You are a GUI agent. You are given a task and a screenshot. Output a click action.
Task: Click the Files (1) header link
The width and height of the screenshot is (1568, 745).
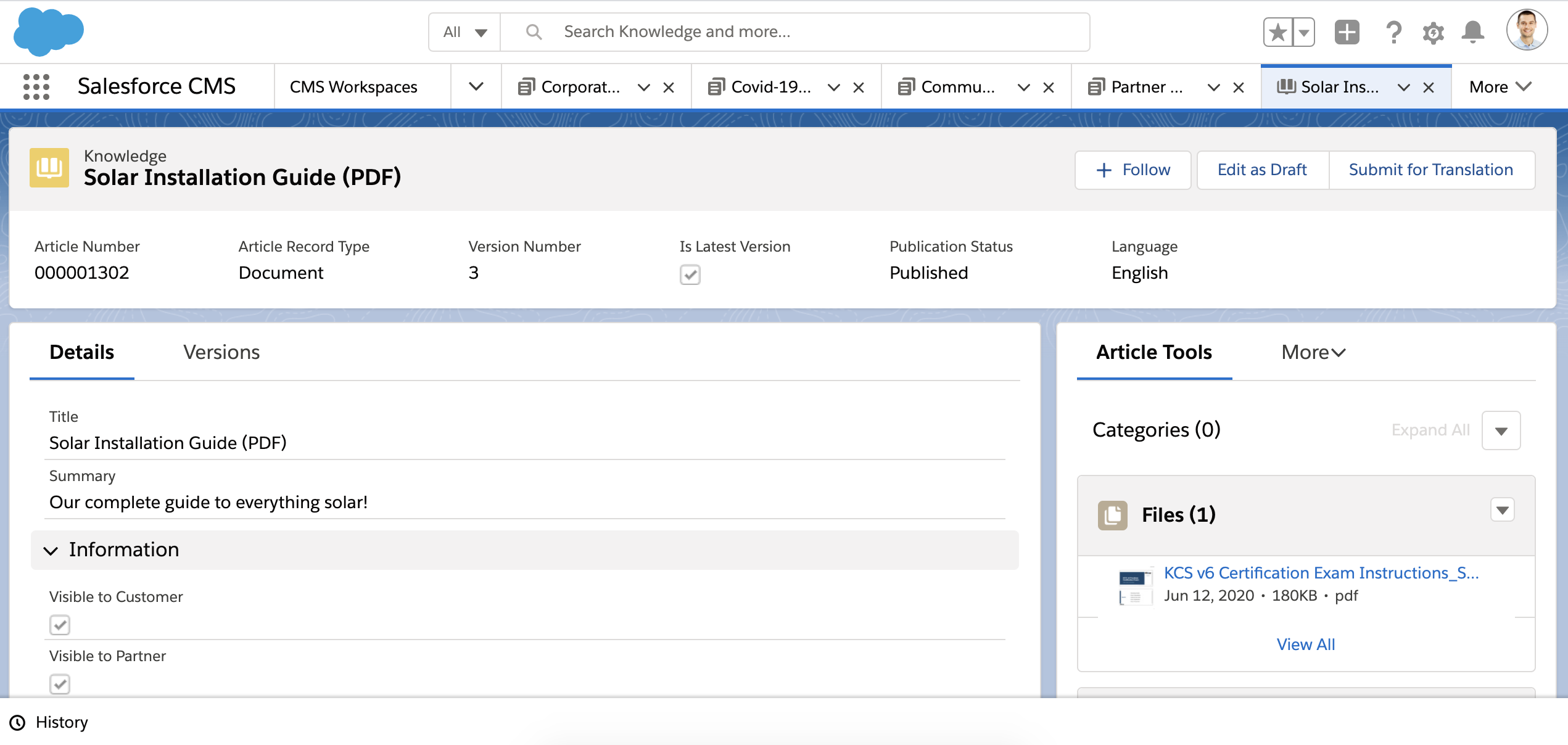click(1178, 515)
